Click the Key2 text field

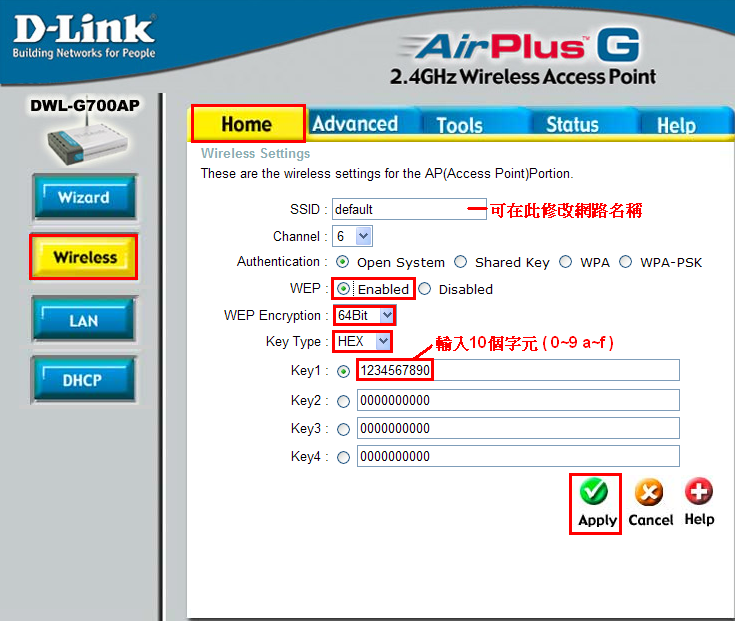click(518, 400)
